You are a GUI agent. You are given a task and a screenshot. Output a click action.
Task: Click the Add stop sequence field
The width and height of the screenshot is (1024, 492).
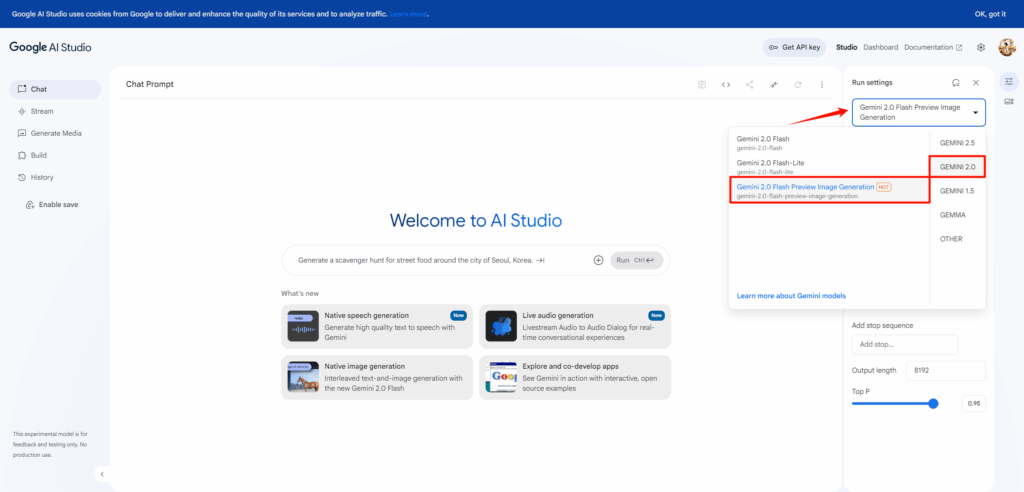point(904,344)
